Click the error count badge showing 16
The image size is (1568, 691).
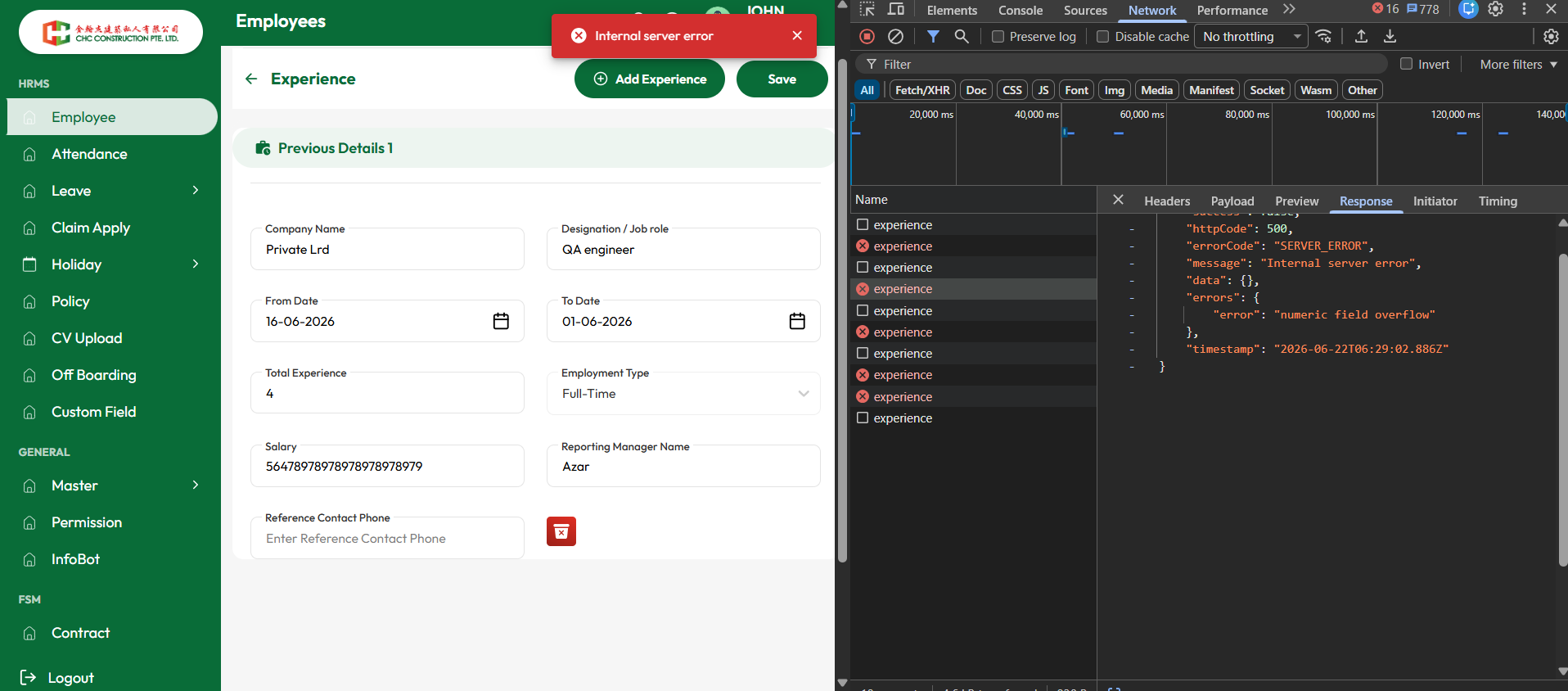click(1386, 9)
